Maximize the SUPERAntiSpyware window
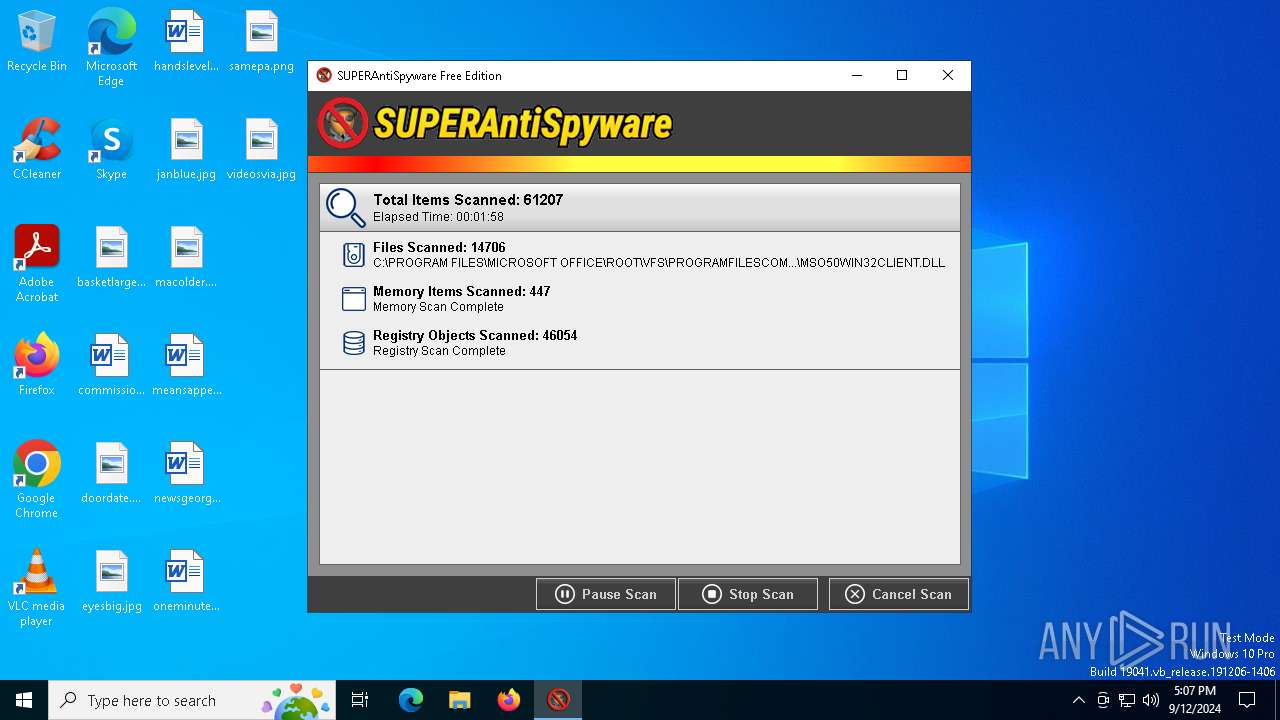This screenshot has height=720, width=1280. [x=902, y=75]
